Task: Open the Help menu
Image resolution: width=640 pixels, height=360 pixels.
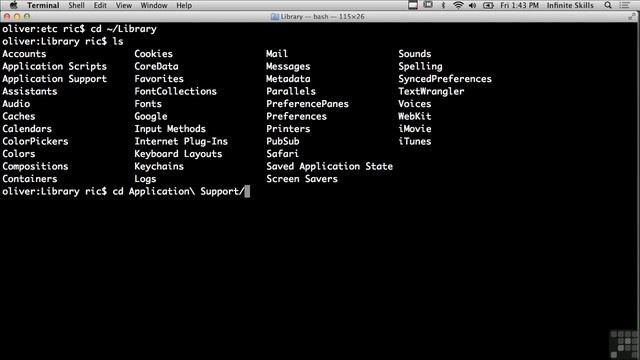Action: pos(184,5)
